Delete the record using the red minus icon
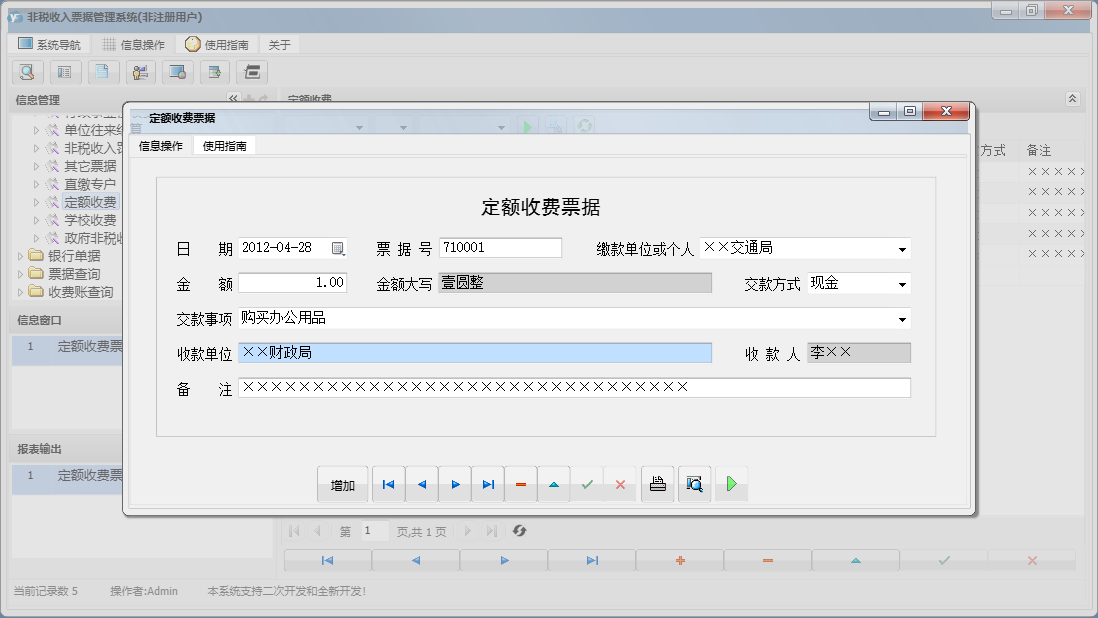The width and height of the screenshot is (1098, 618). pyautogui.click(x=521, y=483)
